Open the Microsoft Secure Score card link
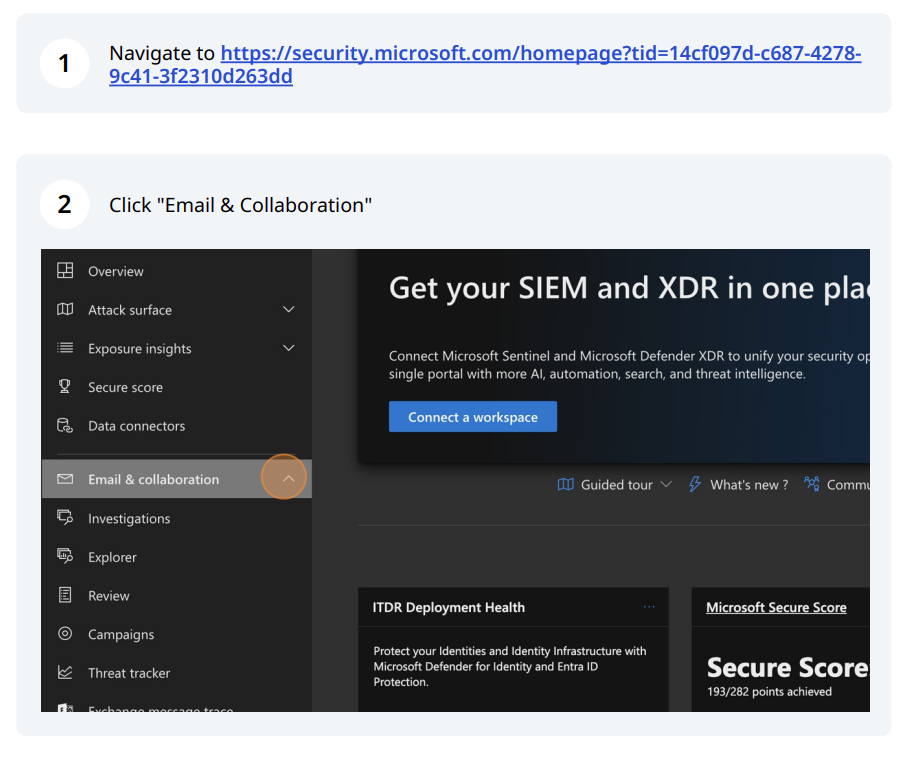Viewport: 920px width, 762px height. [776, 607]
